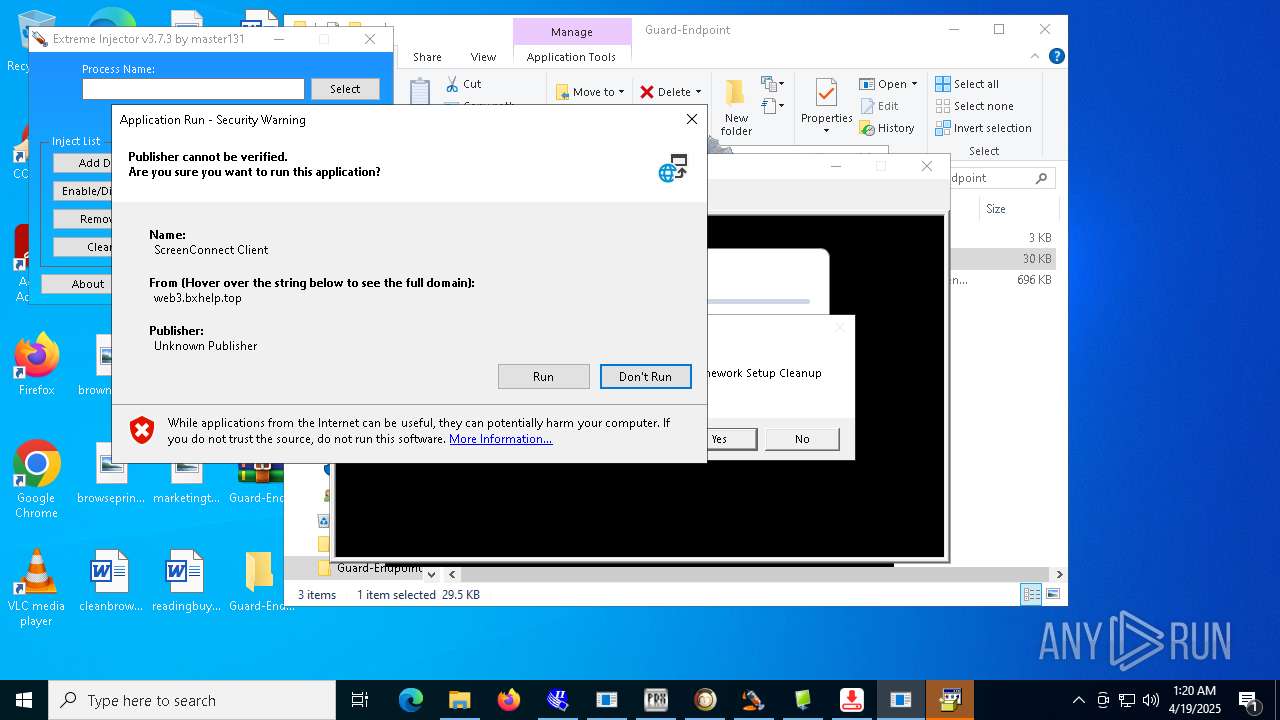Click the Cut scissors icon

coord(452,84)
